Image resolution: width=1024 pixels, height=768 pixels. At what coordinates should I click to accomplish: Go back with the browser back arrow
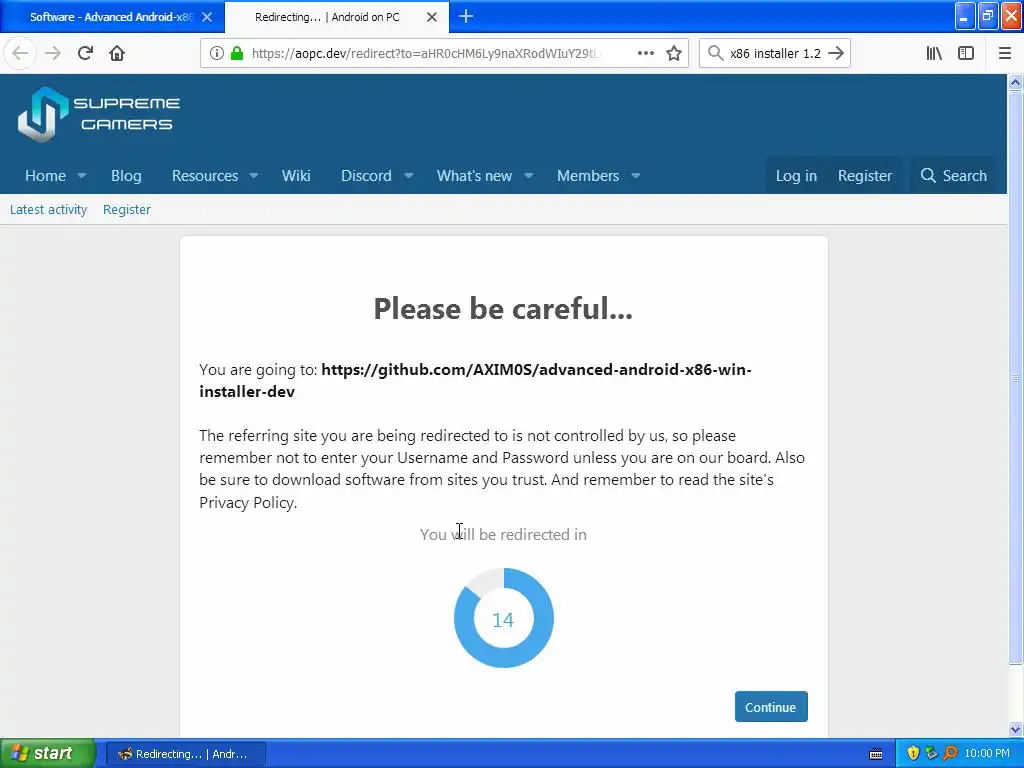pyautogui.click(x=20, y=53)
